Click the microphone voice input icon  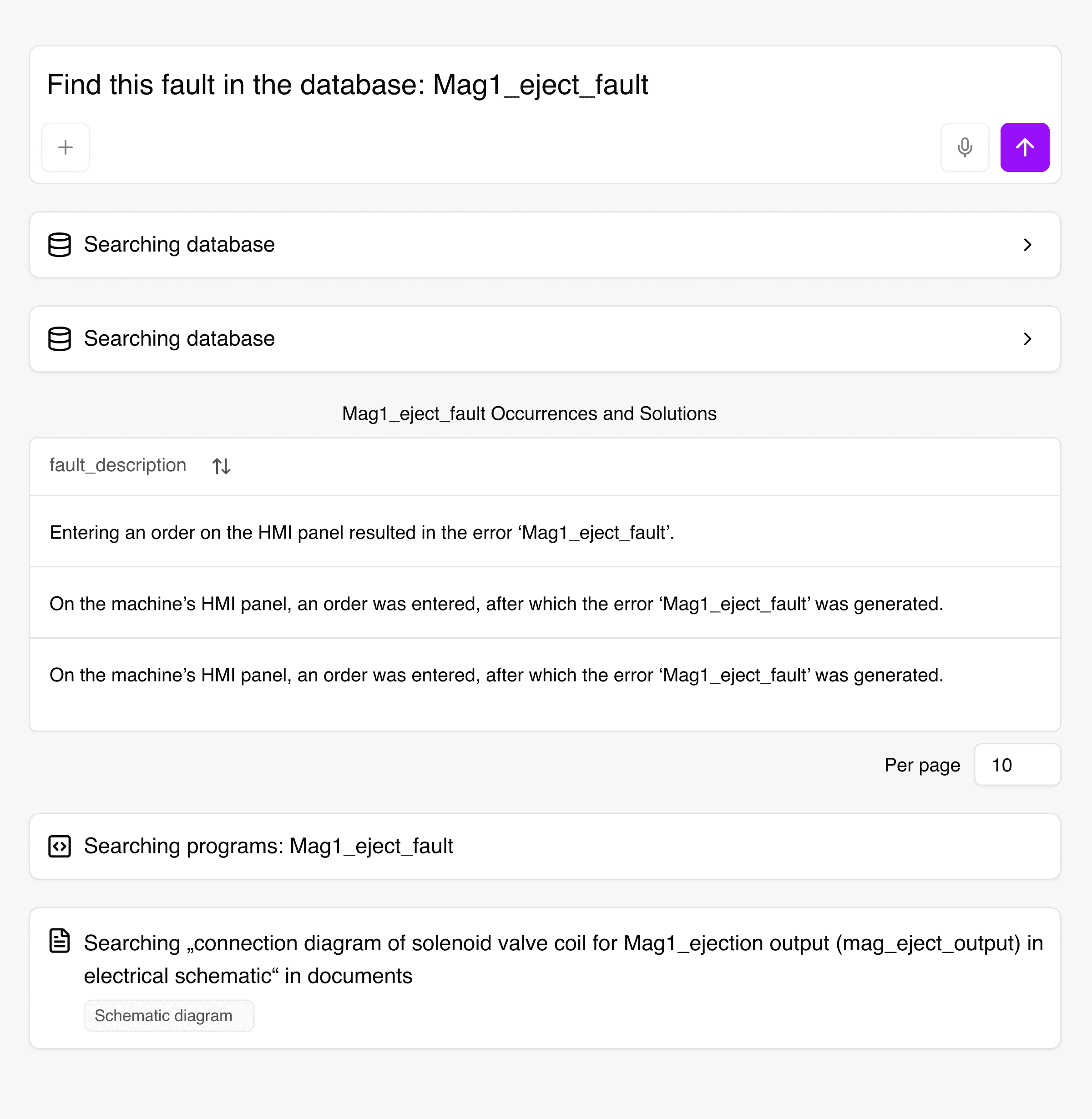pyautogui.click(x=965, y=147)
